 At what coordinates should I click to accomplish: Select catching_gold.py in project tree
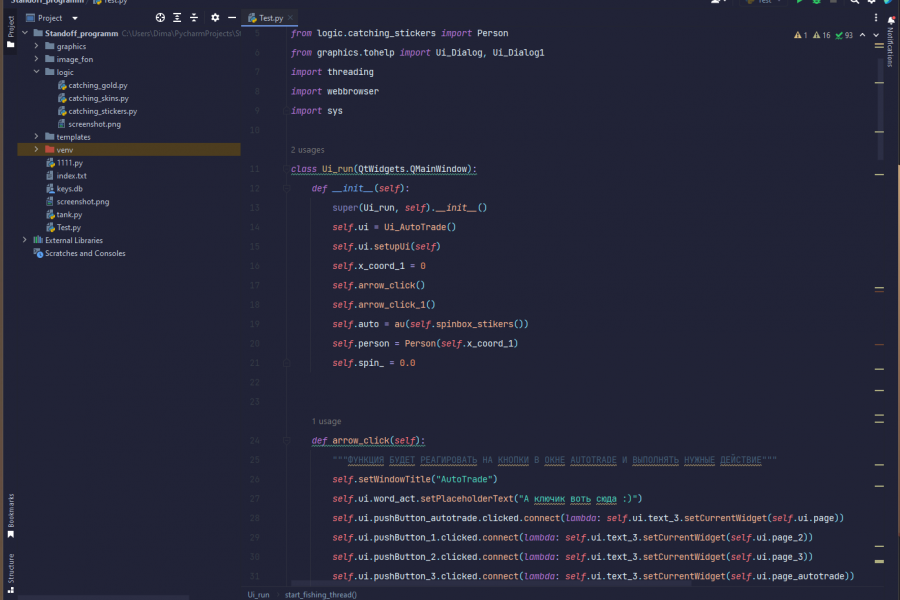pyautogui.click(x=98, y=85)
